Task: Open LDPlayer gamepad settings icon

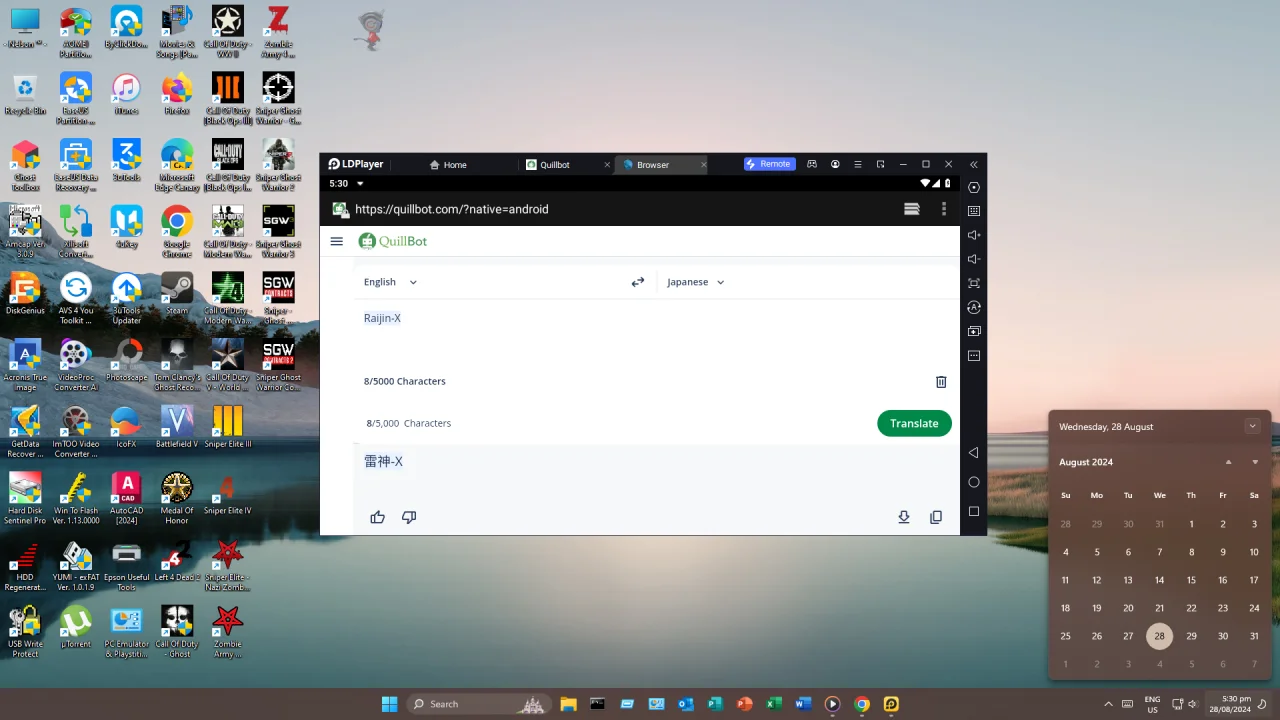Action: (812, 164)
